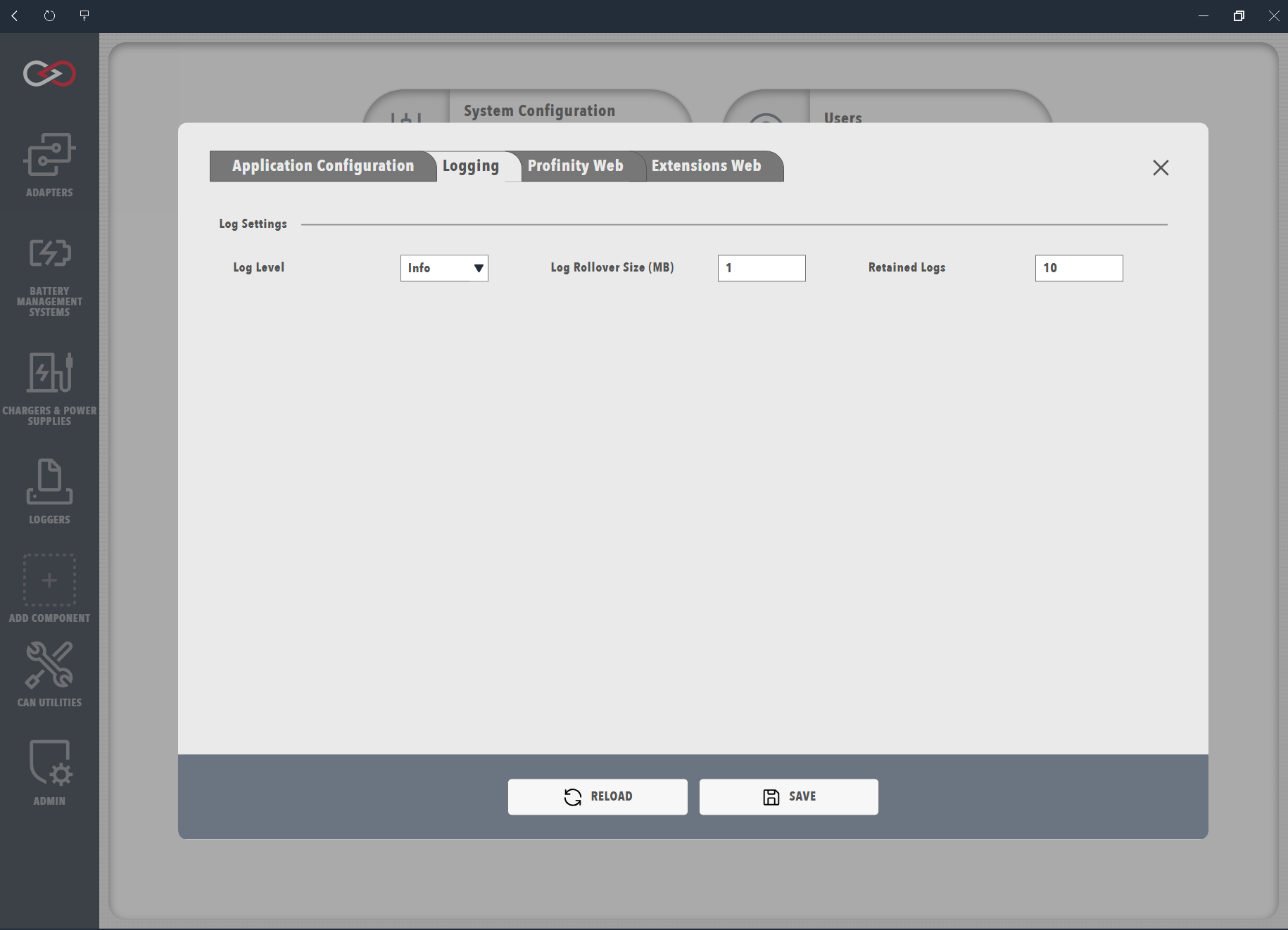Go back using the title bar arrow
1288x930 pixels.
tap(15, 15)
